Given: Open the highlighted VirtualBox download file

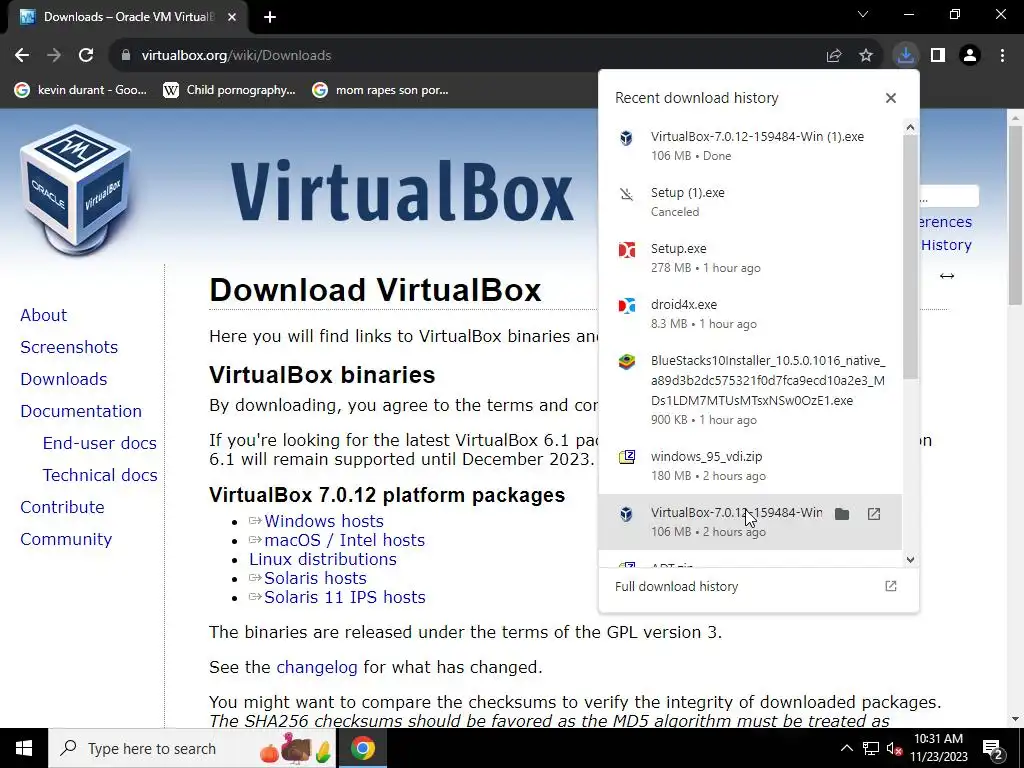Looking at the screenshot, I should tap(874, 514).
